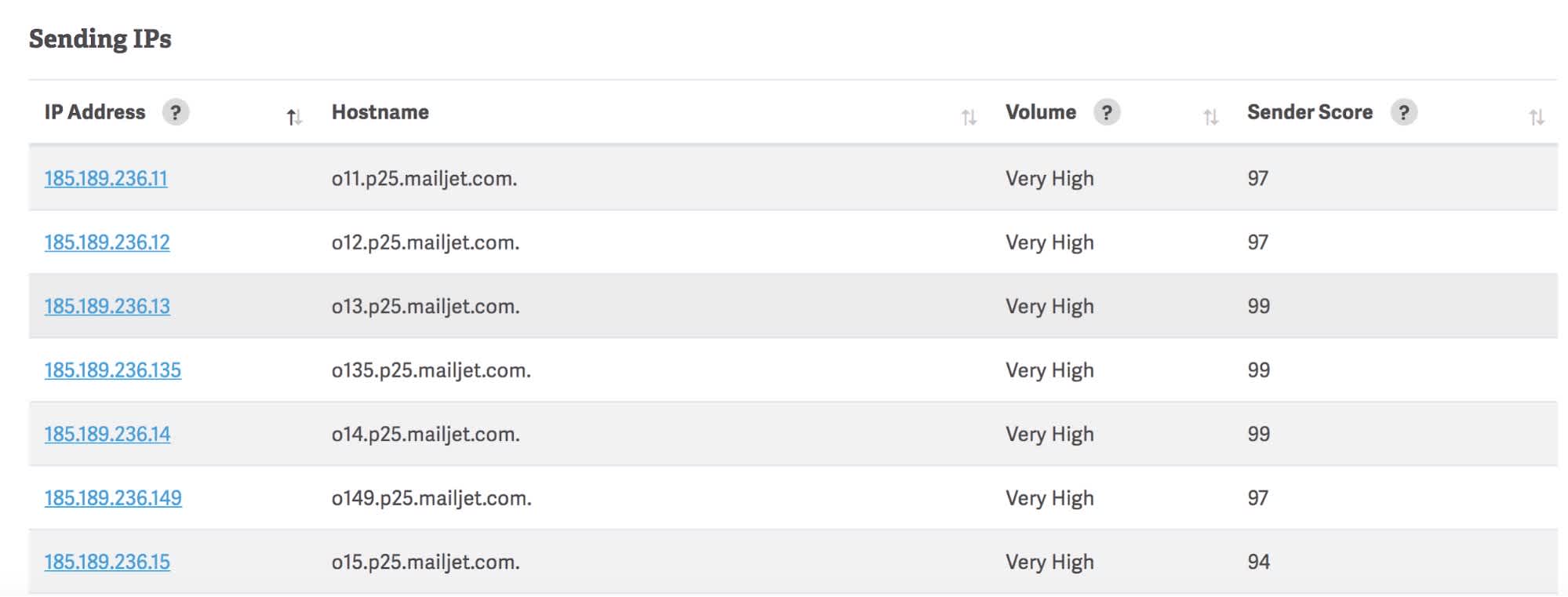Open IP link 185.189.236.12
This screenshot has height=597, width=1568.
pyautogui.click(x=107, y=242)
